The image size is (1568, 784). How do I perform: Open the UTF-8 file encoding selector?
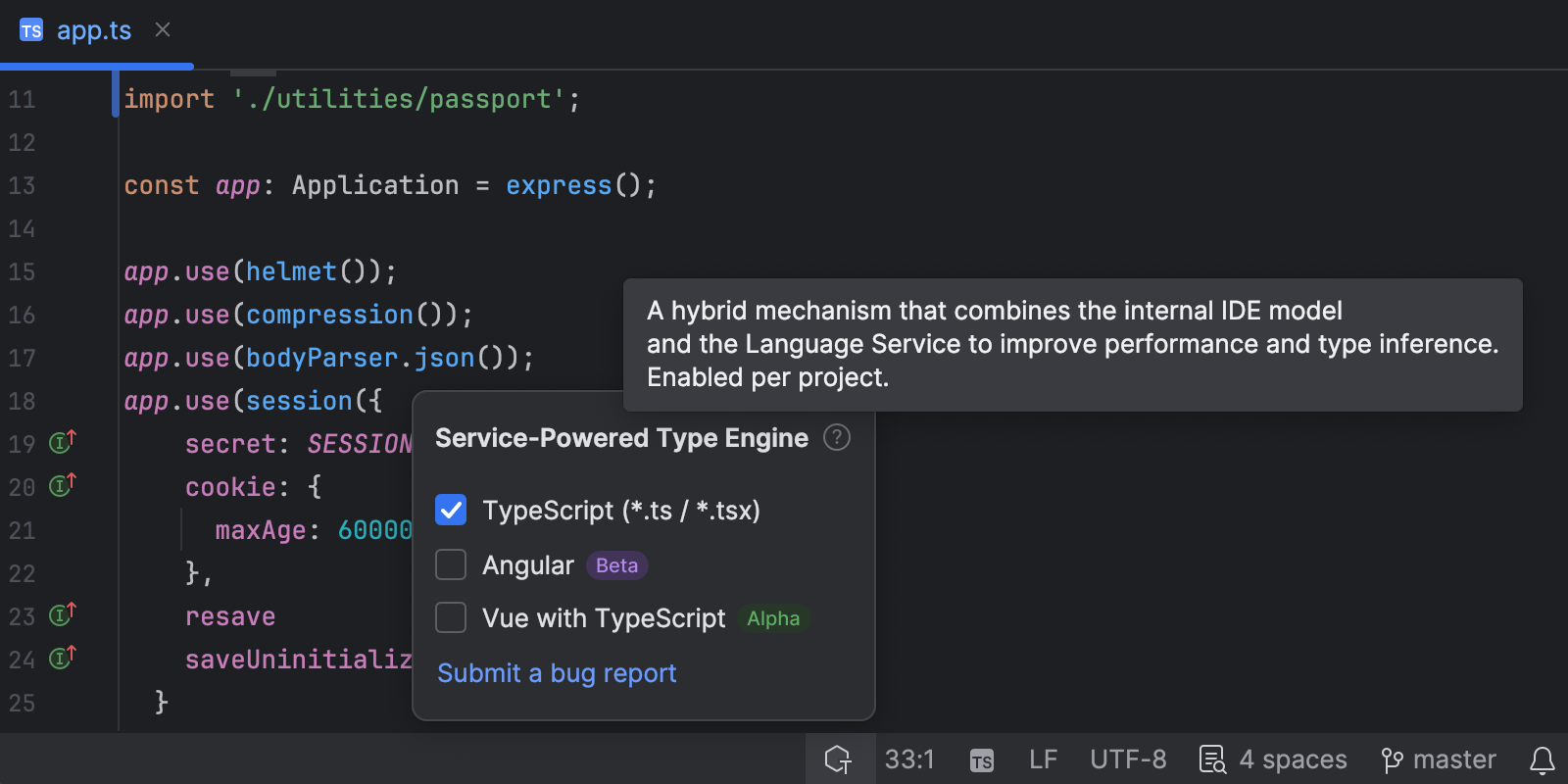click(1128, 760)
